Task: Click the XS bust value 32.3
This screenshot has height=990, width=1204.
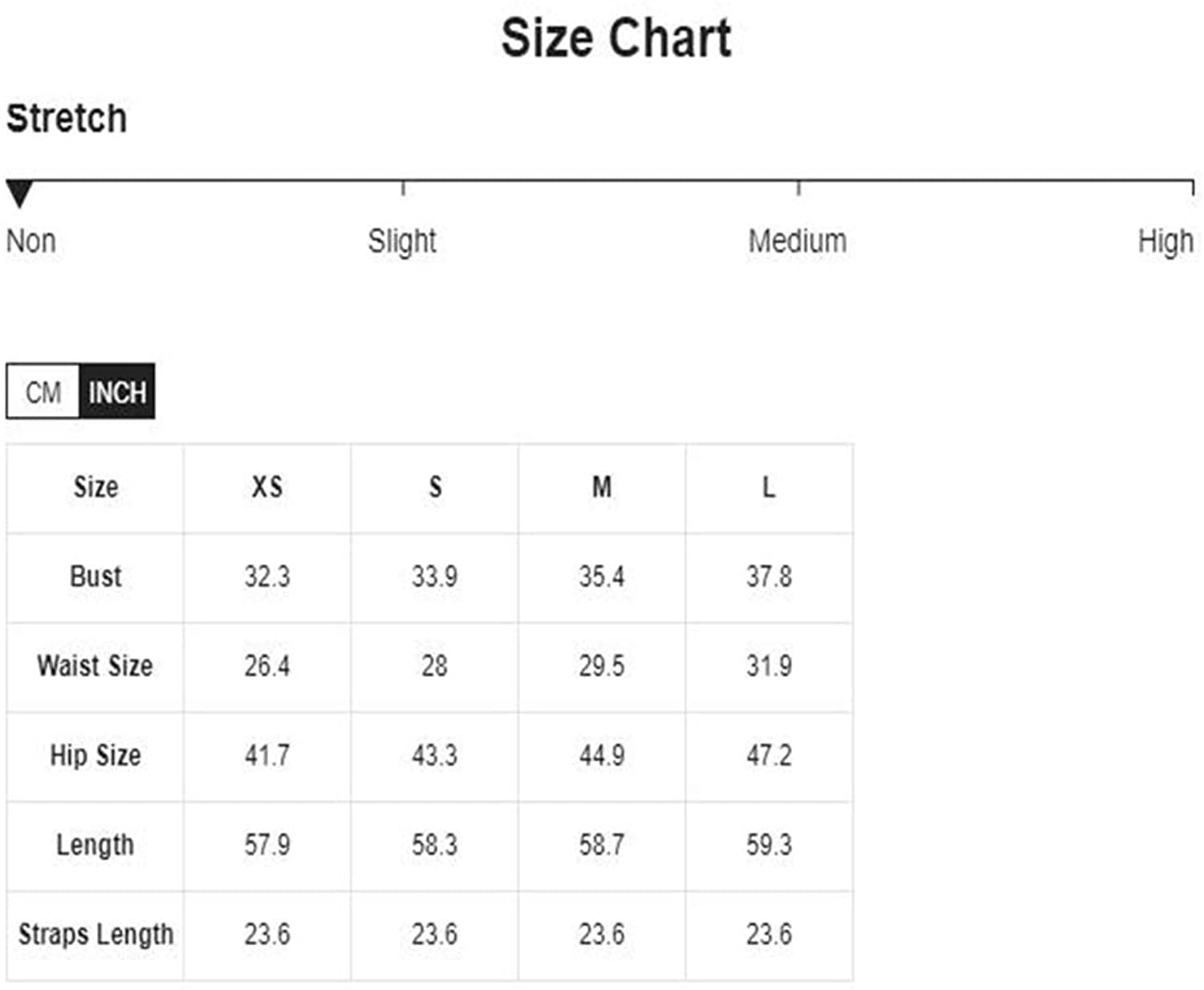Action: (x=267, y=576)
